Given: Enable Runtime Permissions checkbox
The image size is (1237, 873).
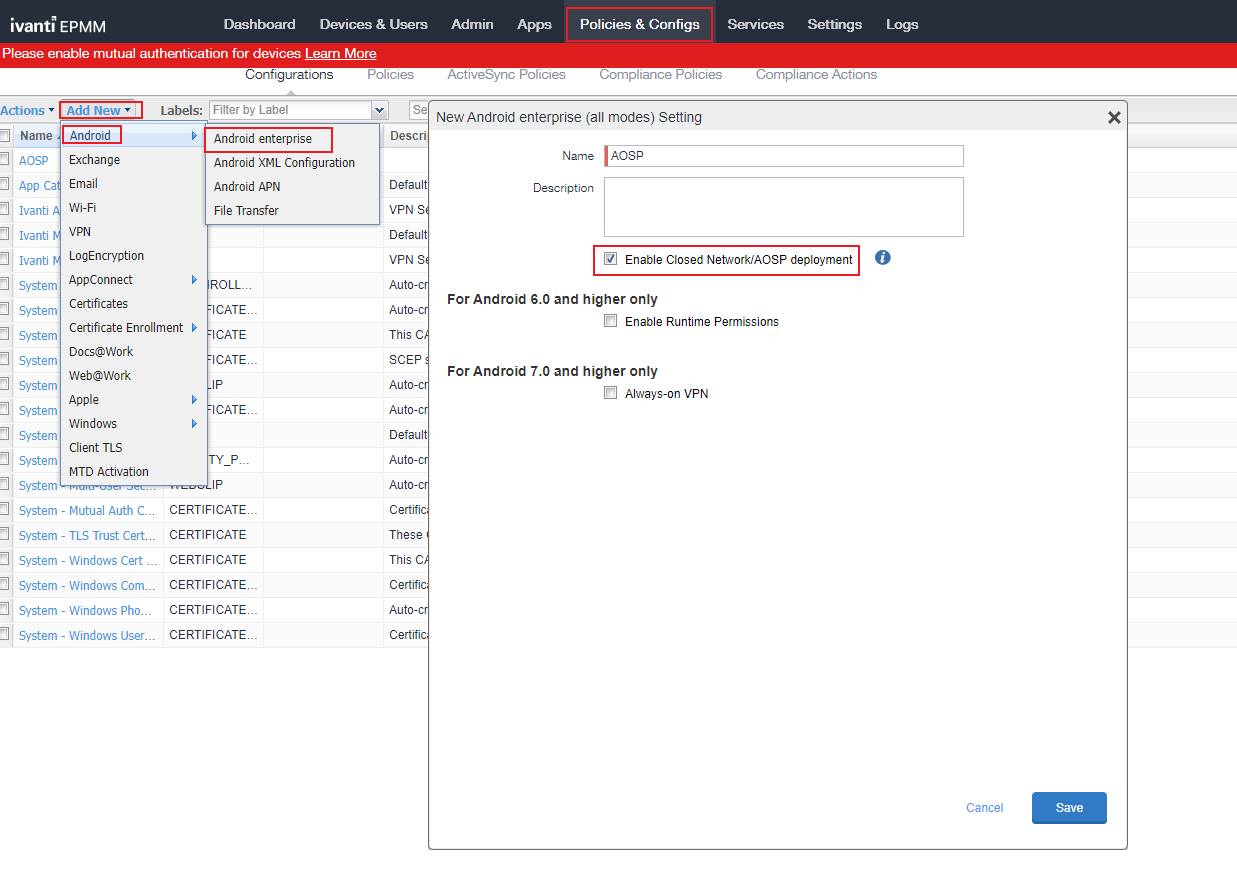Looking at the screenshot, I should (611, 322).
